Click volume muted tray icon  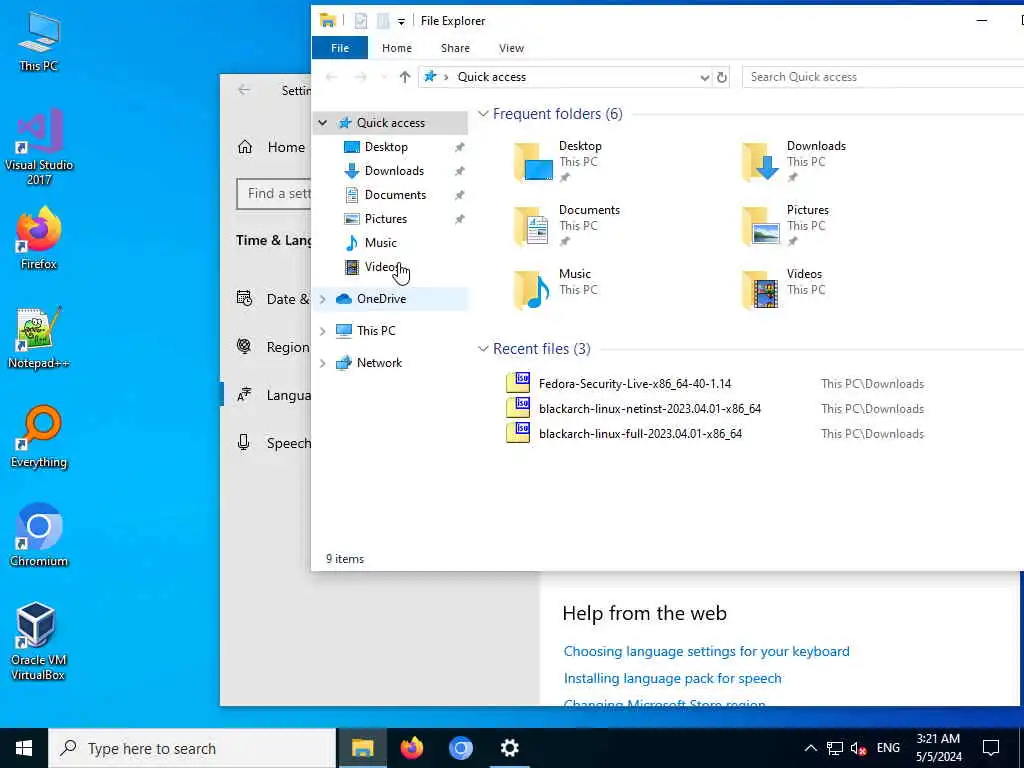point(858,748)
